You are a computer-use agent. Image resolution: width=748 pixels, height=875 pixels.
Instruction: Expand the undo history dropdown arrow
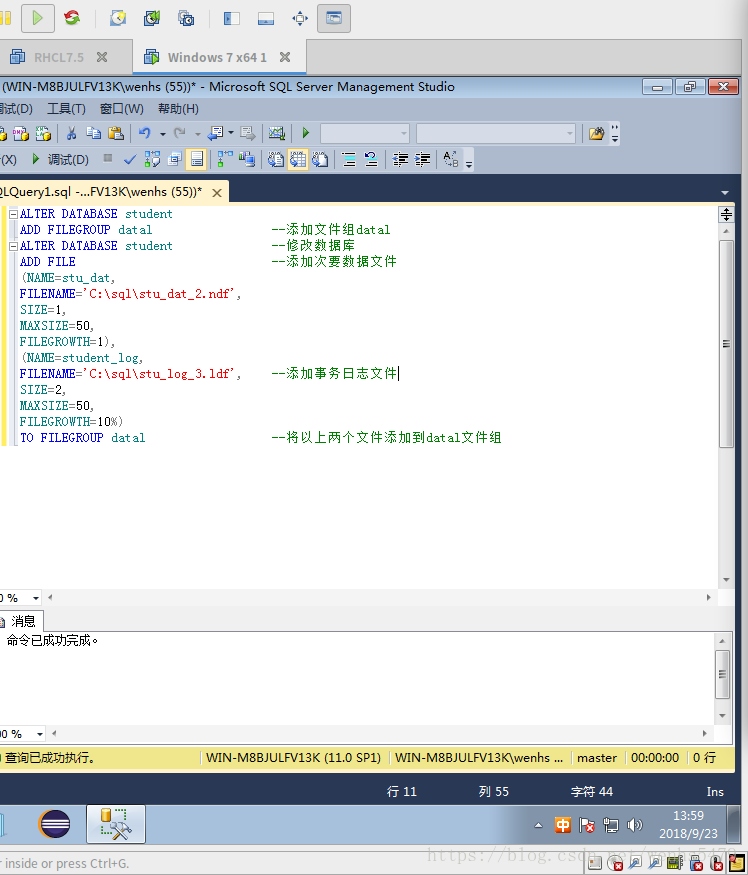(162, 133)
